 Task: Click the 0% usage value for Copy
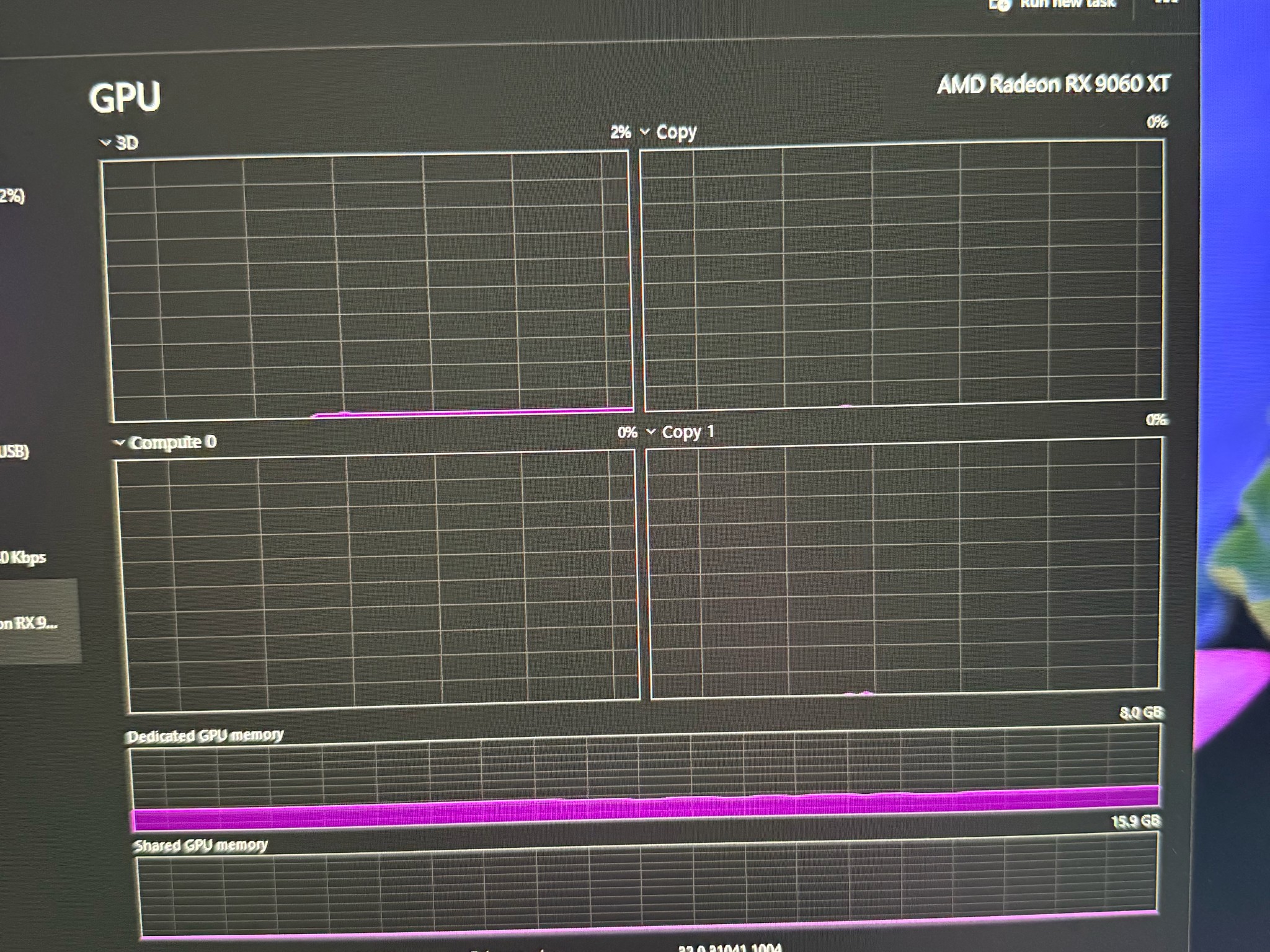click(1157, 121)
